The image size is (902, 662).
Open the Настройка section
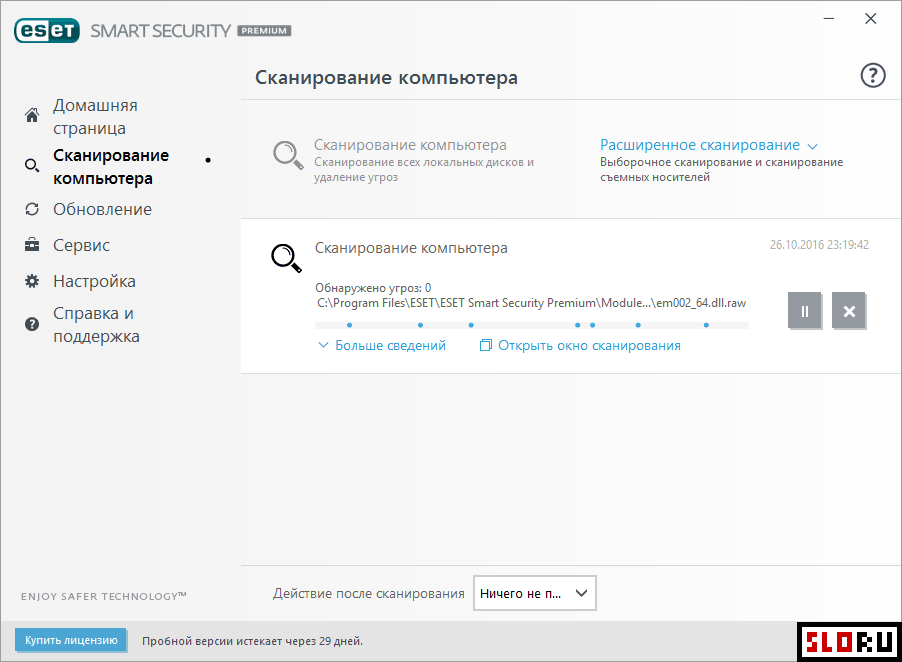pyautogui.click(x=94, y=281)
